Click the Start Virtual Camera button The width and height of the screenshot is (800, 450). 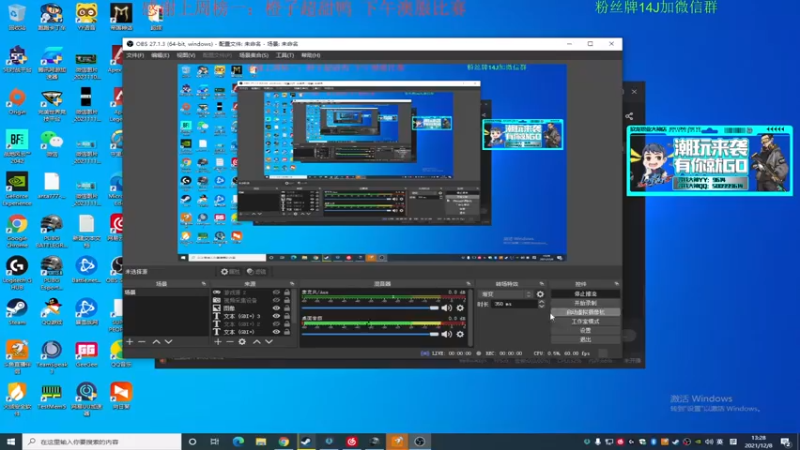pyautogui.click(x=585, y=312)
